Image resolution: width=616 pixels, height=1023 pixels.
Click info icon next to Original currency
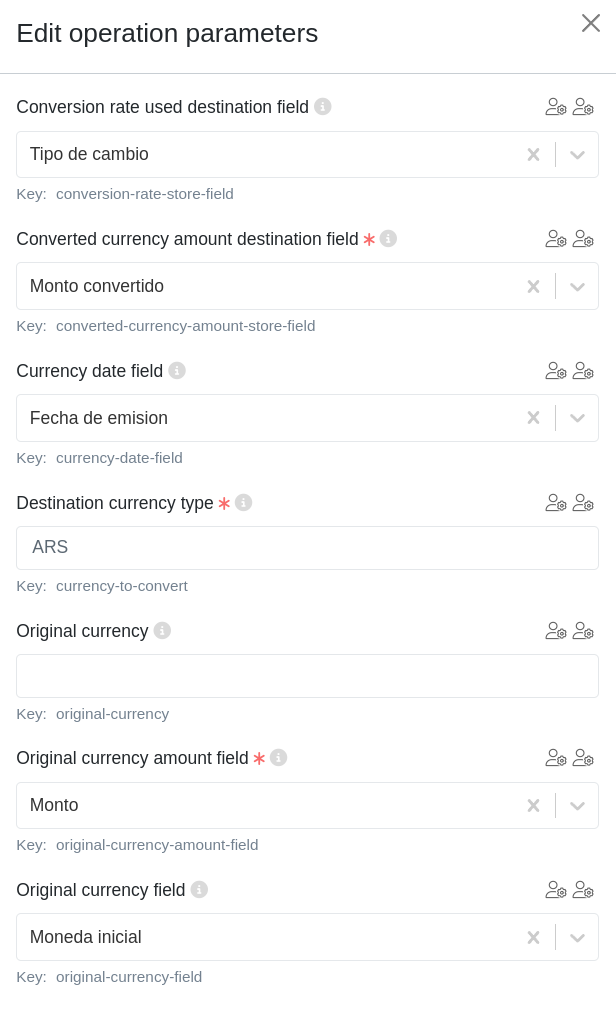(162, 630)
